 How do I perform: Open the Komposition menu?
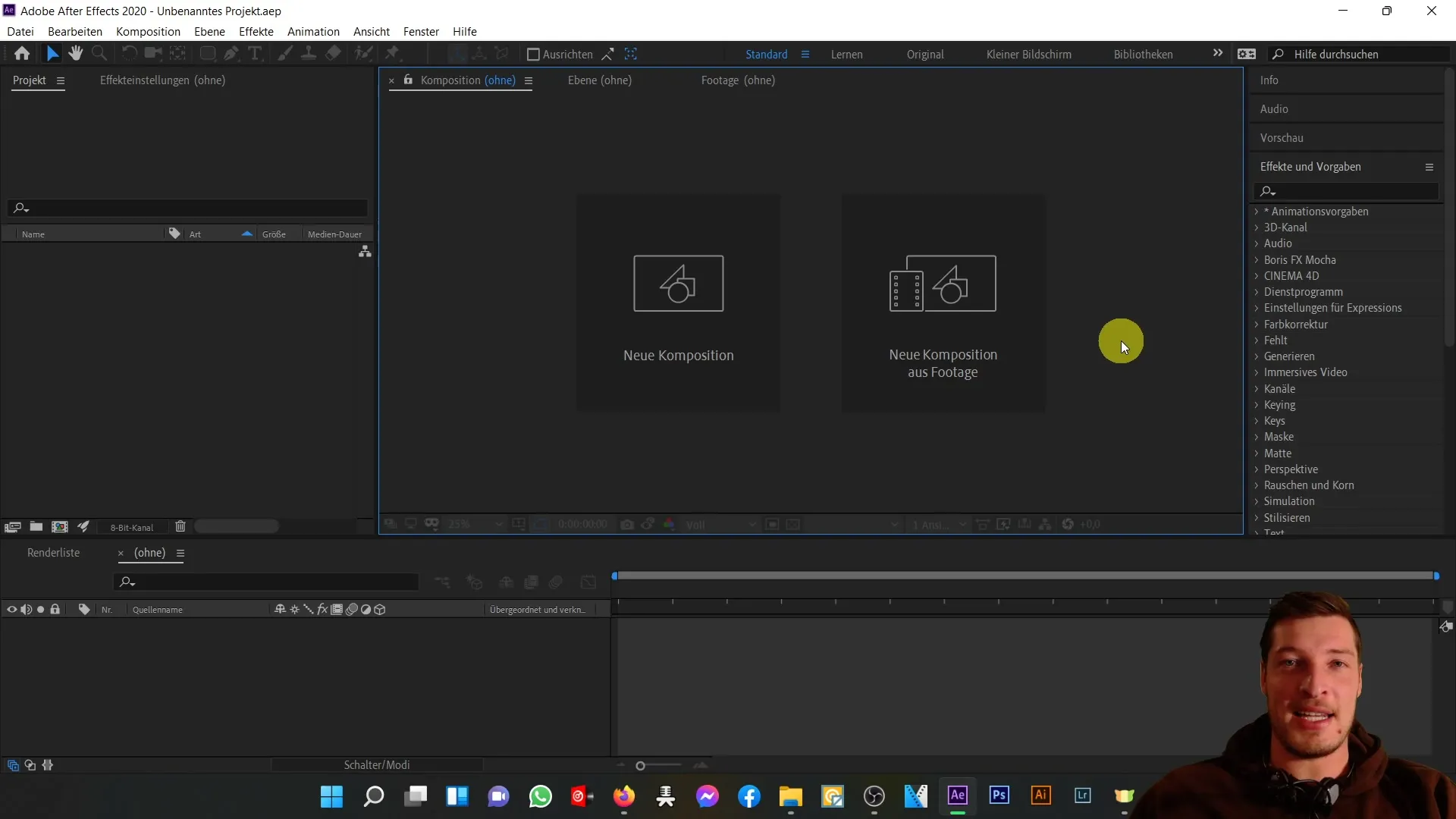coord(148,31)
